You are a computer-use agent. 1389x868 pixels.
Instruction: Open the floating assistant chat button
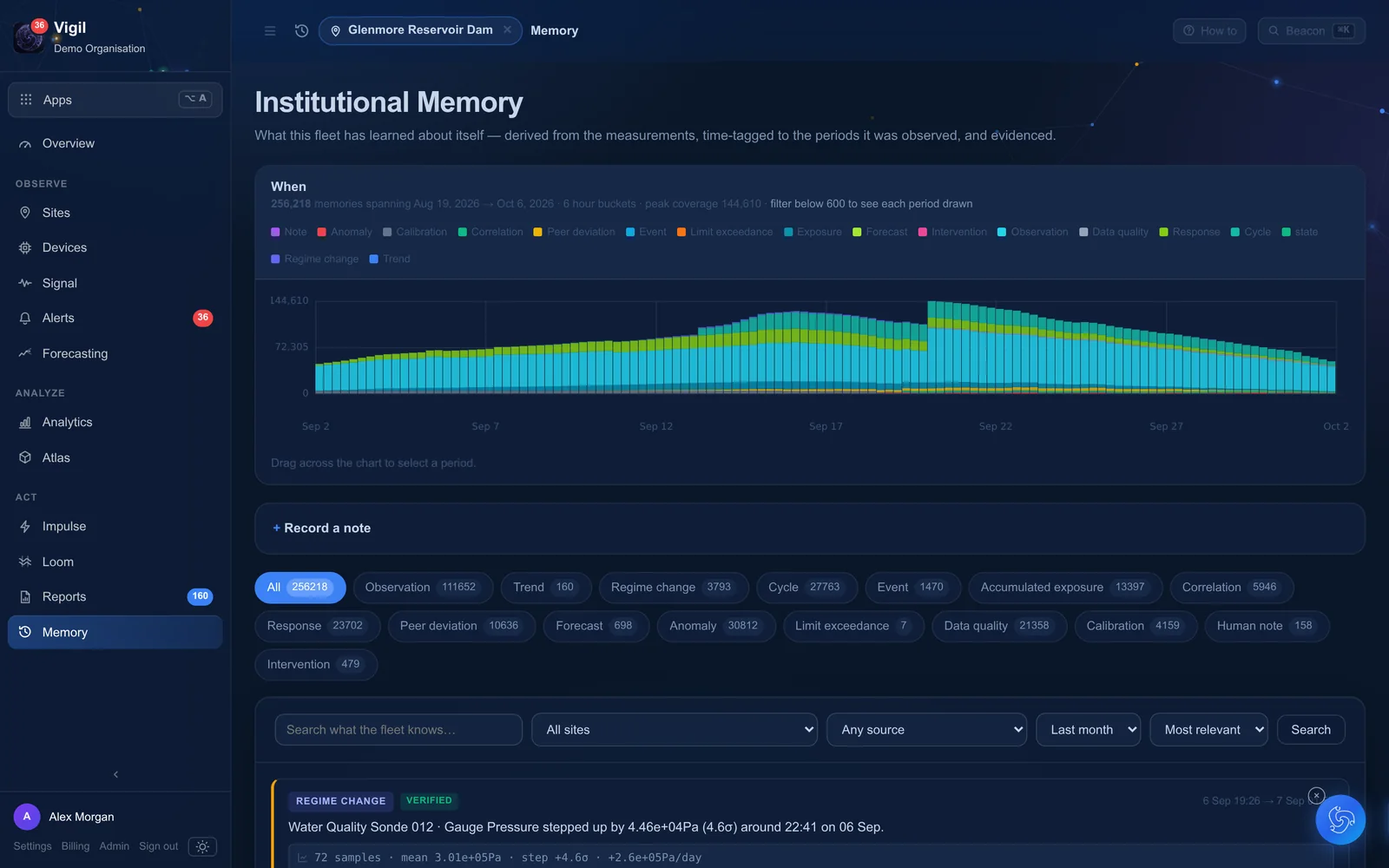pos(1340,819)
